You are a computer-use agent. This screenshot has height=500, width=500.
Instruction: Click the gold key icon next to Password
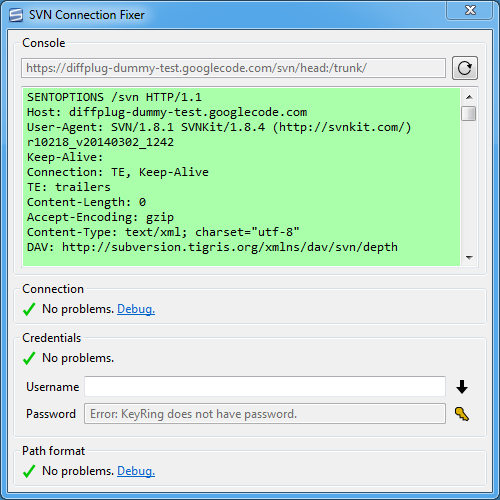[462, 414]
